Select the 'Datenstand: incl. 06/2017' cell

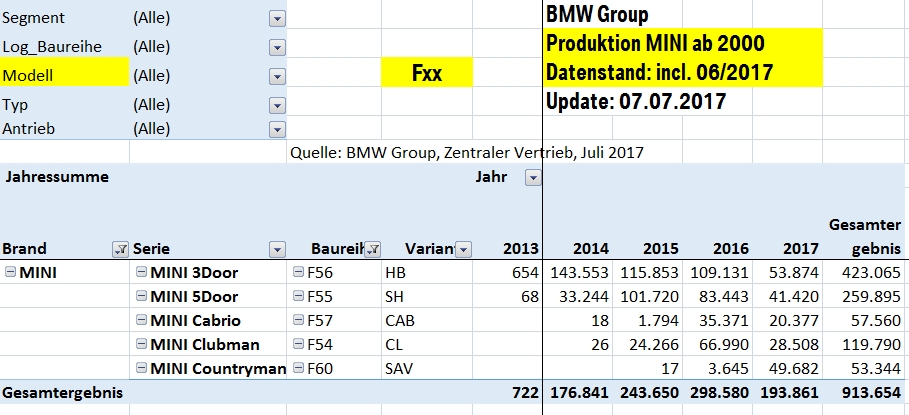660,72
